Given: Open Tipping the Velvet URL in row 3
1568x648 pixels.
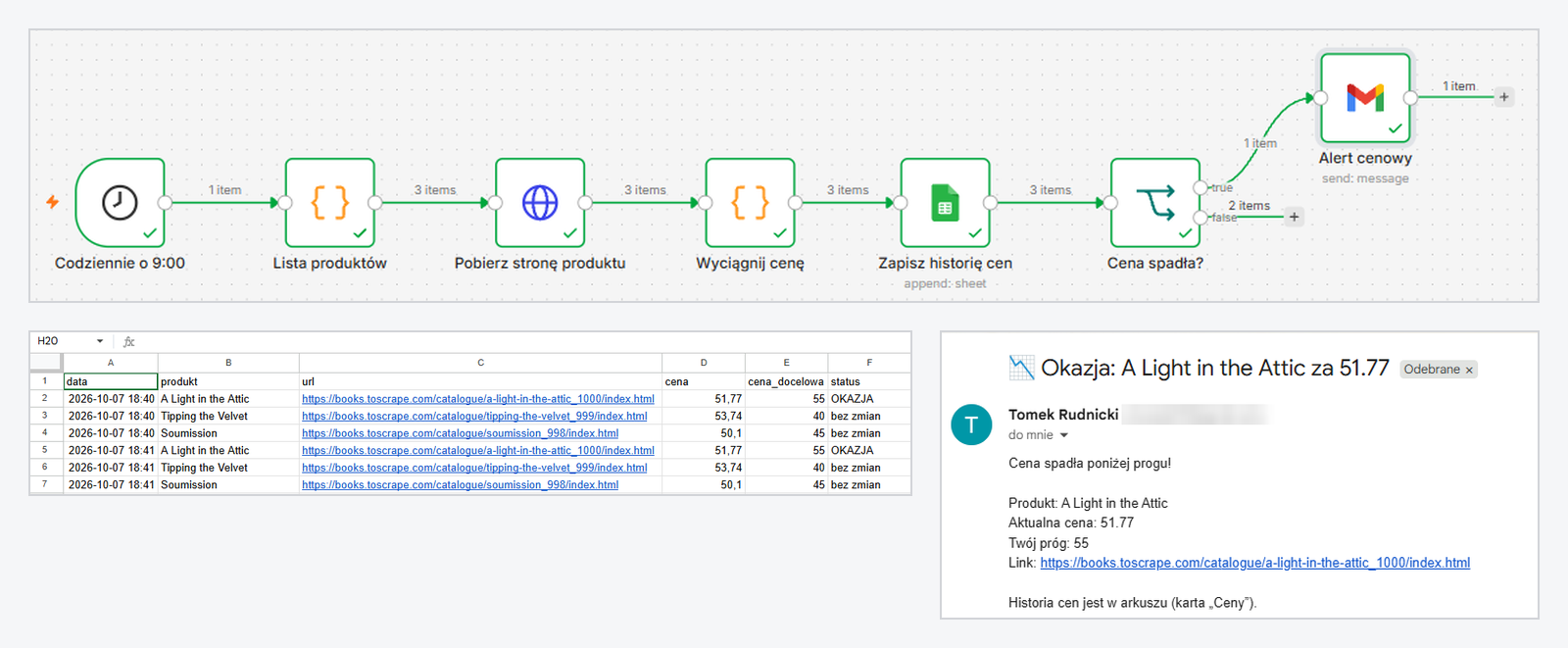Looking at the screenshot, I should click(x=474, y=416).
